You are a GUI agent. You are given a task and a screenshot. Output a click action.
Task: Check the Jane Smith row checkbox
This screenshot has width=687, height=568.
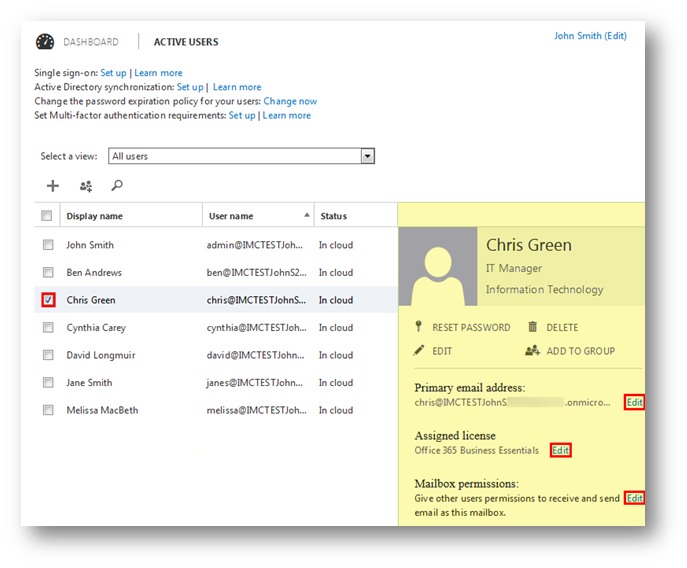coord(48,383)
